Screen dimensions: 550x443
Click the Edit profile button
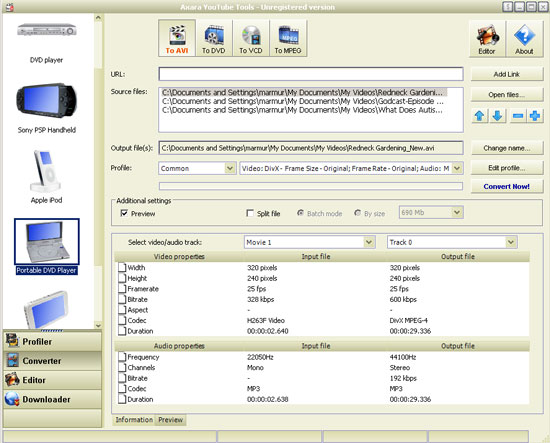[507, 168]
